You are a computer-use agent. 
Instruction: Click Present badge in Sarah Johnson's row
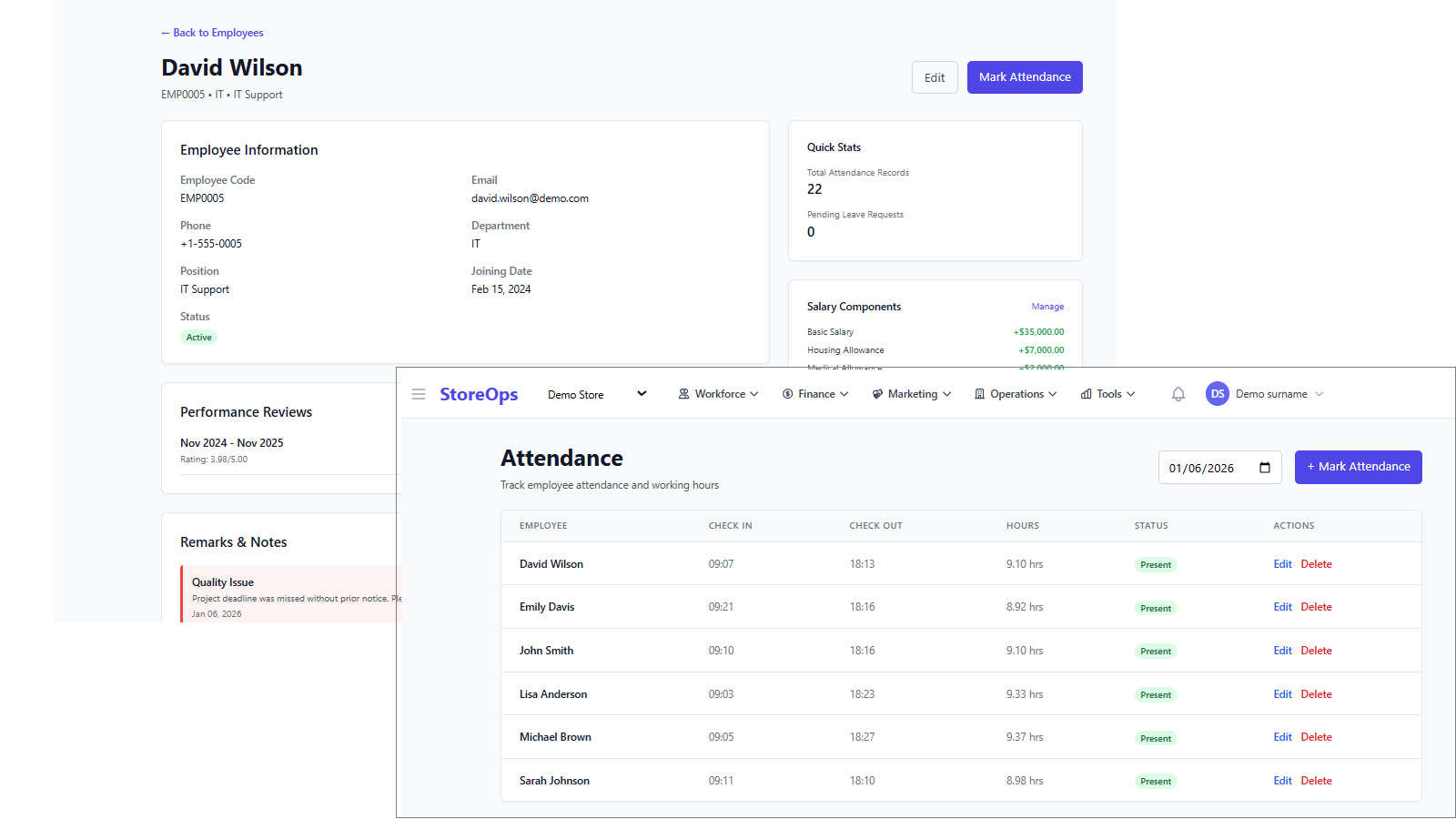[x=1156, y=782]
